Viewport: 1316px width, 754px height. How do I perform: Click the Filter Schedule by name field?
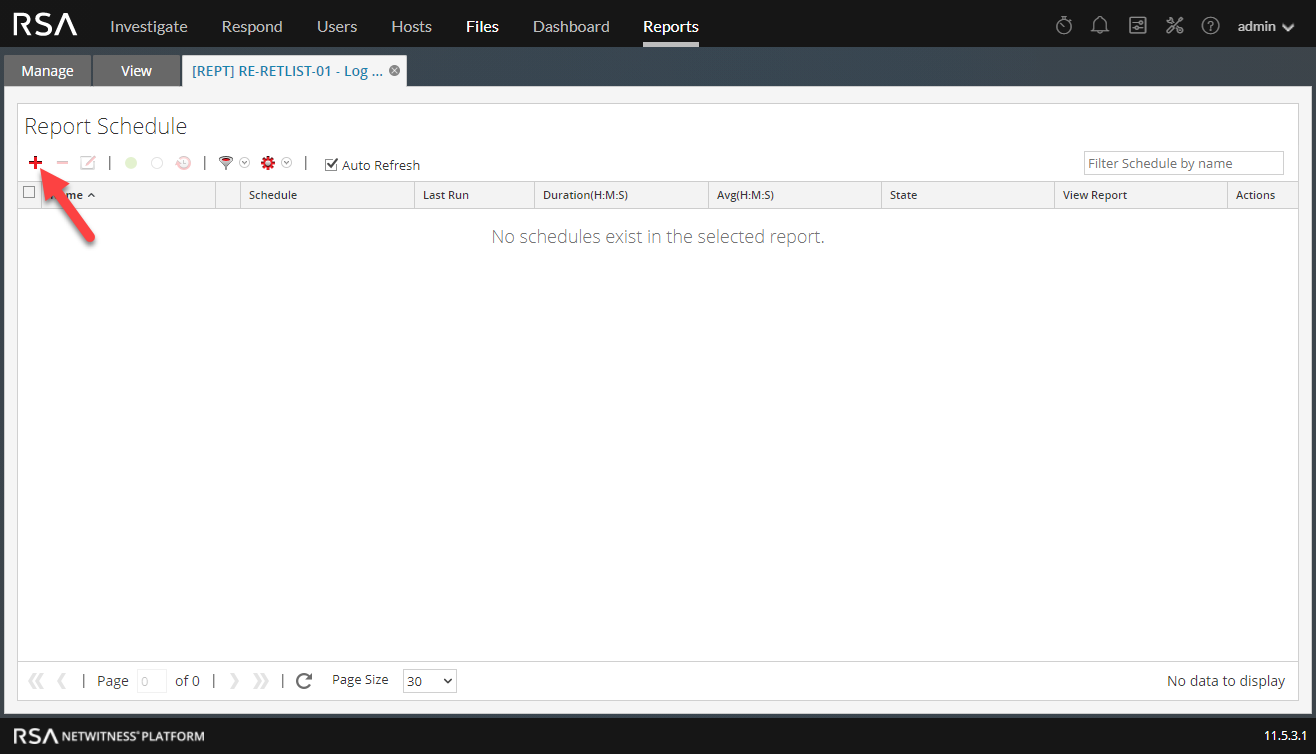[x=1183, y=163]
